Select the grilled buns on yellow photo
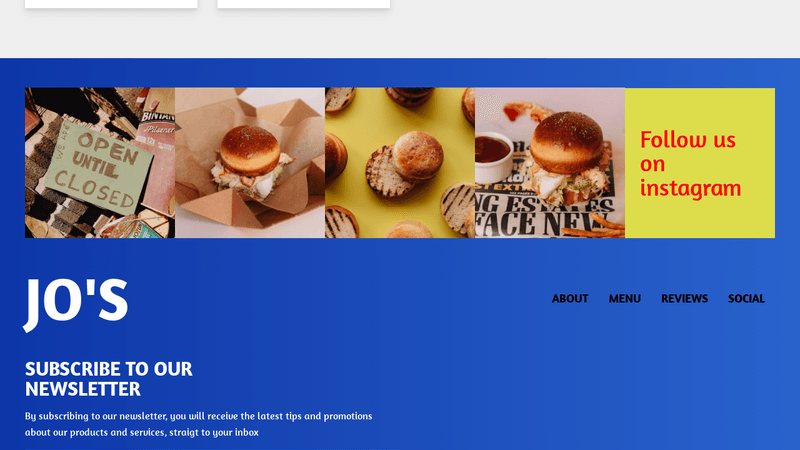 click(x=400, y=163)
